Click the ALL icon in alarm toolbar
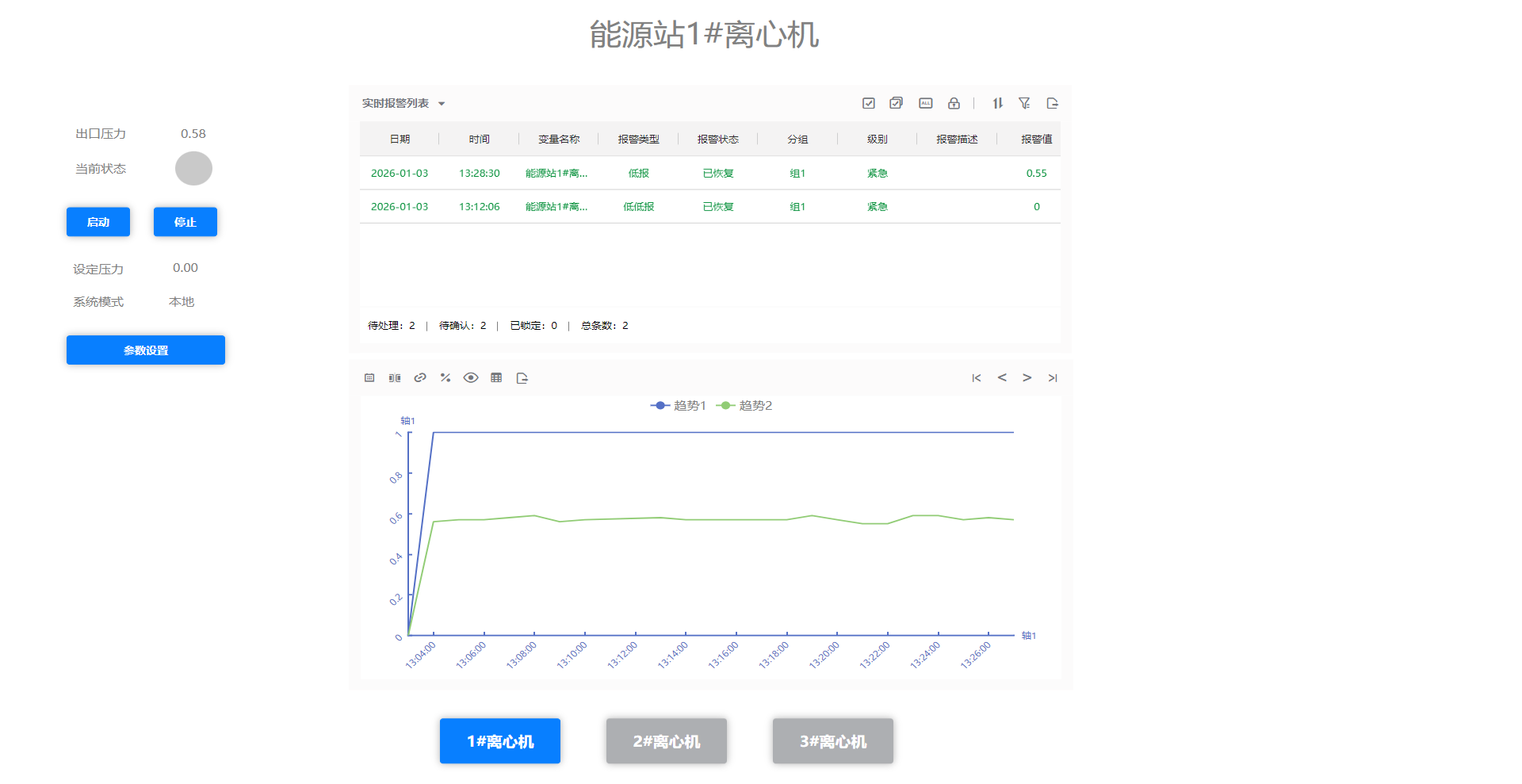Image resolution: width=1522 pixels, height=784 pixels. click(x=925, y=103)
